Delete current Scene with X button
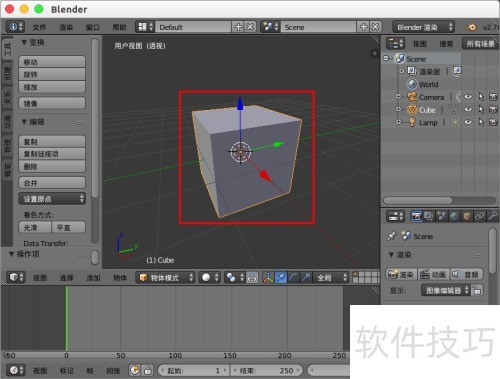Image resolution: width=500 pixels, height=379 pixels. pos(375,27)
